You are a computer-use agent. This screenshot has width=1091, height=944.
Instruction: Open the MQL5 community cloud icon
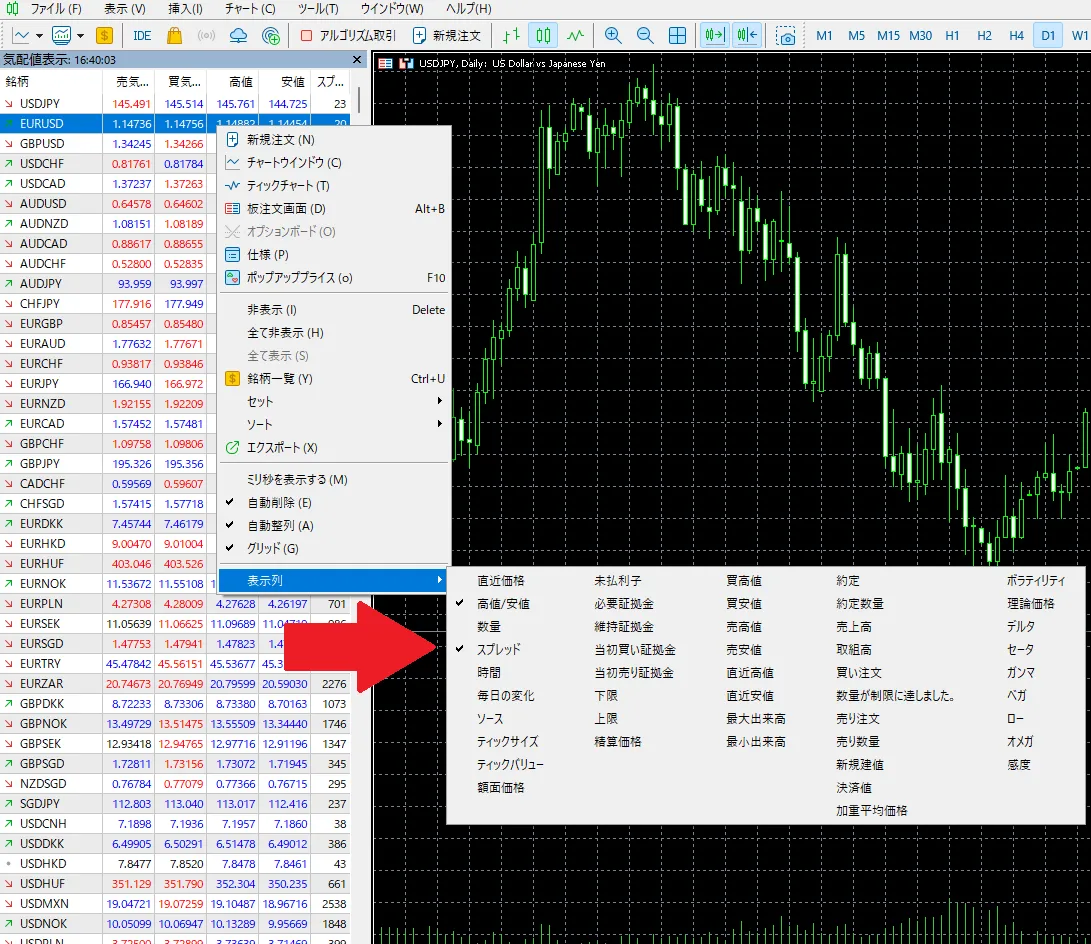pos(238,35)
